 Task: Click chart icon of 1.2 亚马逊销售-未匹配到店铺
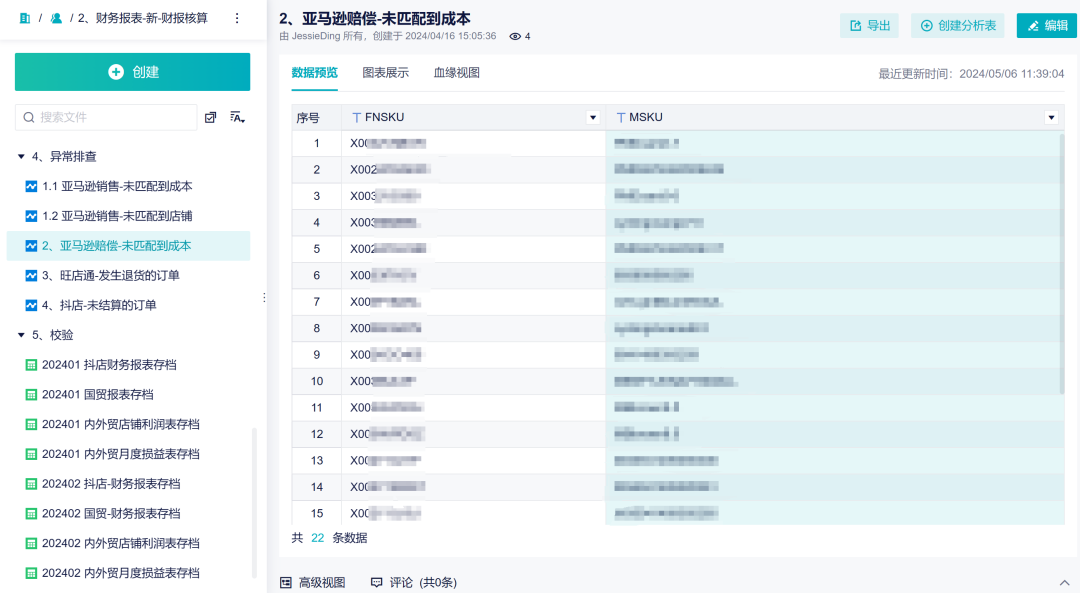[x=31, y=216]
